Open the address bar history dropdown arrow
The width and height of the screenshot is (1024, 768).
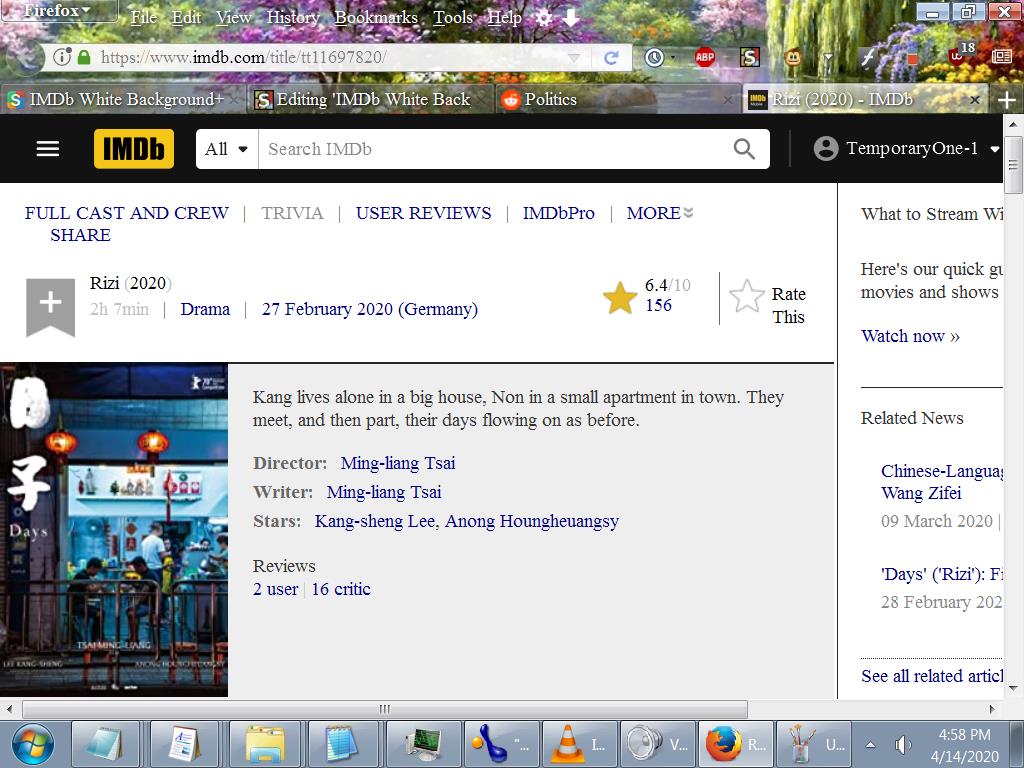[573, 58]
